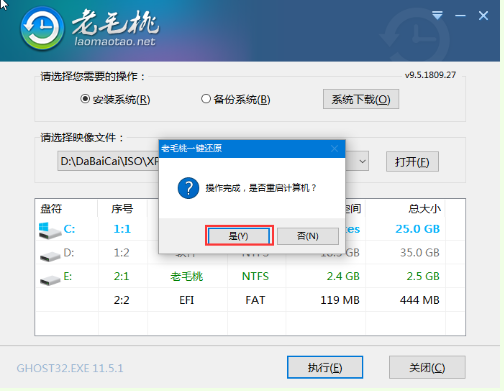Select the C: drive letter text
Viewport: 504px width, 391px height.
[69, 229]
